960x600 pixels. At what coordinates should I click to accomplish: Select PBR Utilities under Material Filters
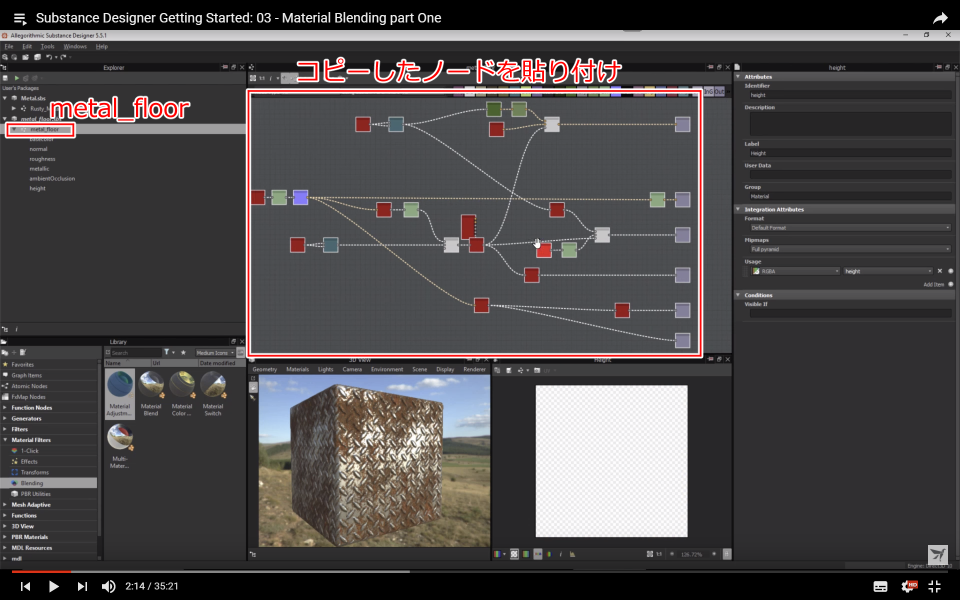(36, 494)
